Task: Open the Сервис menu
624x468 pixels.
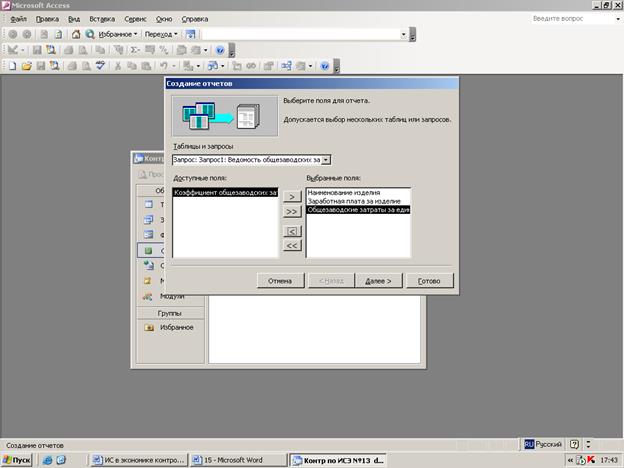Action: coord(135,19)
